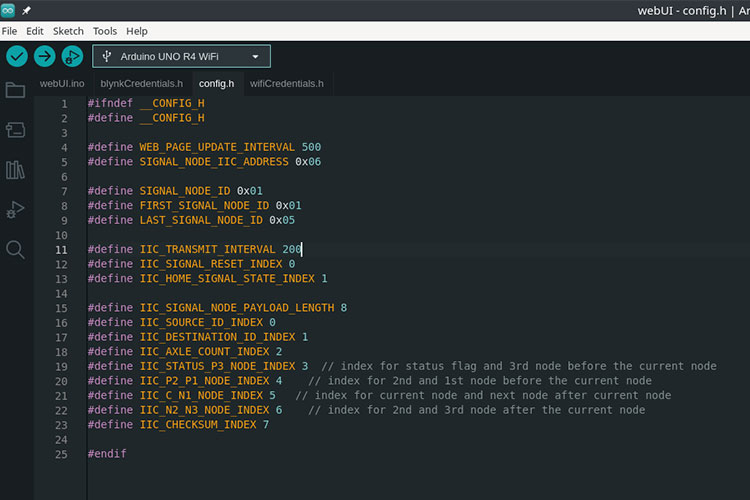Viewport: 750px width, 500px height.
Task: Click IIC_P2_P1_NODE_INDEX on line 20
Action: click(204, 381)
